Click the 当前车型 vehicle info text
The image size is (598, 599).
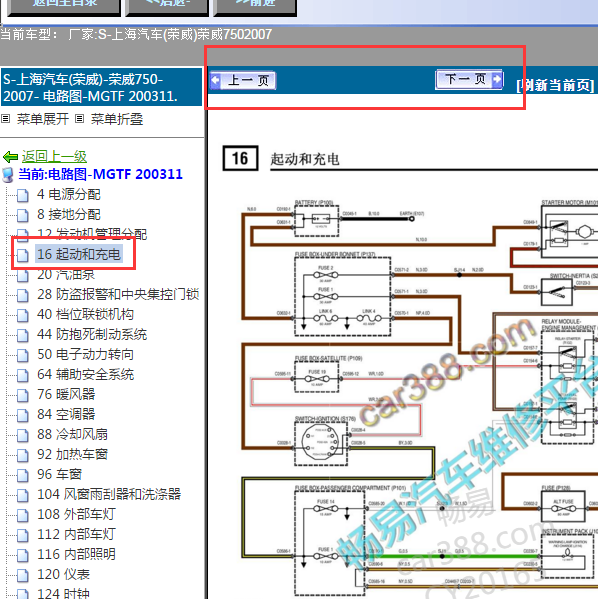click(x=136, y=34)
